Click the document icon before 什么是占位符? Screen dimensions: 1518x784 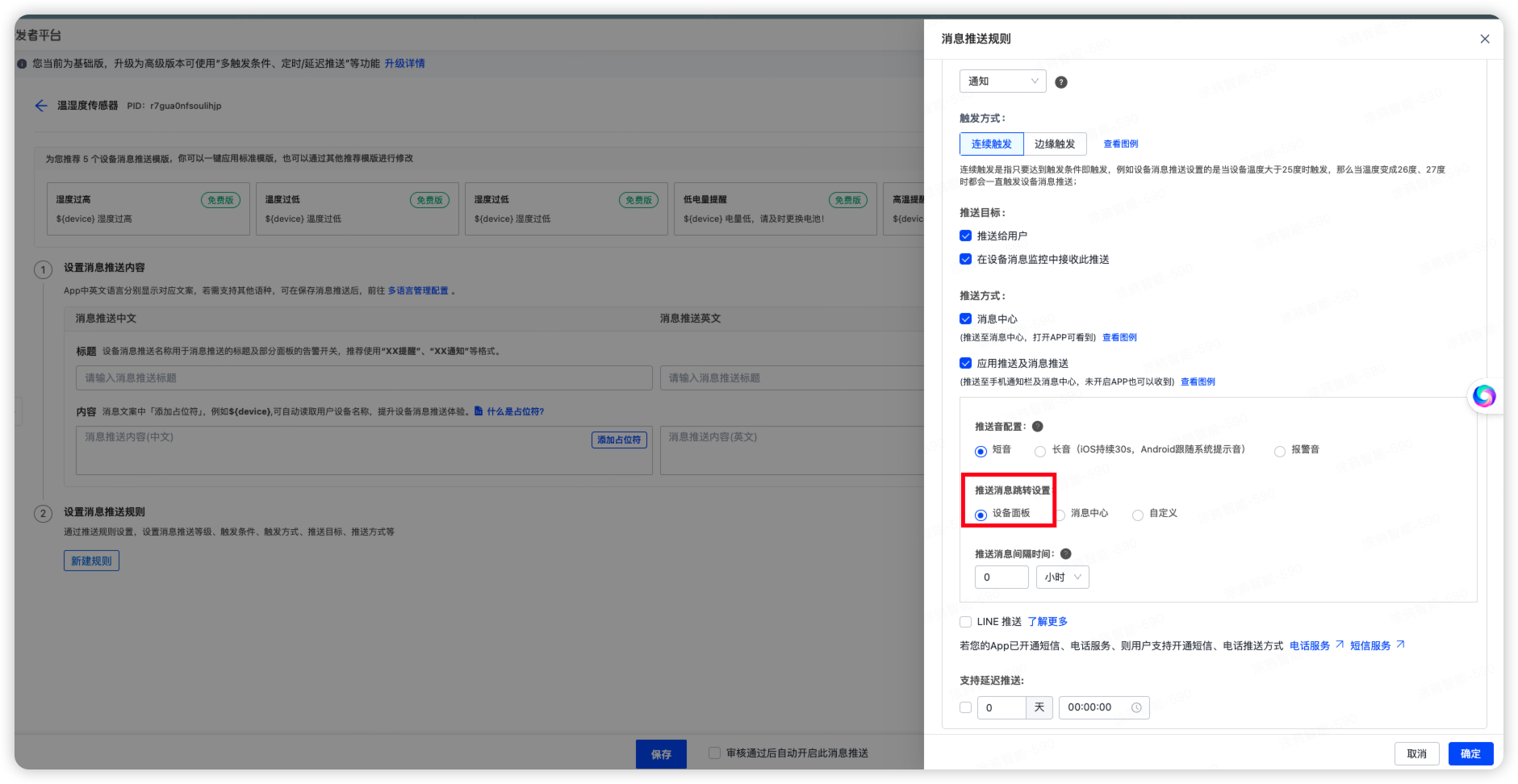480,411
